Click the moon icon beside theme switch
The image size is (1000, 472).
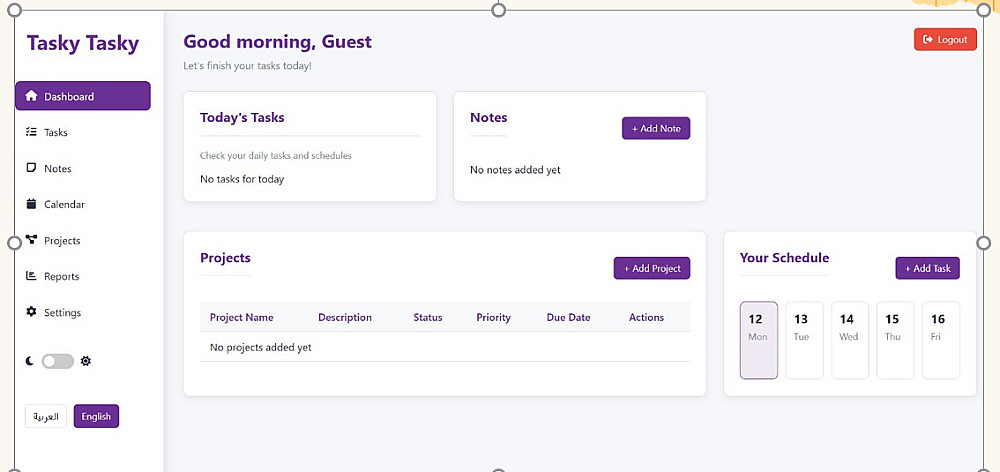point(30,361)
